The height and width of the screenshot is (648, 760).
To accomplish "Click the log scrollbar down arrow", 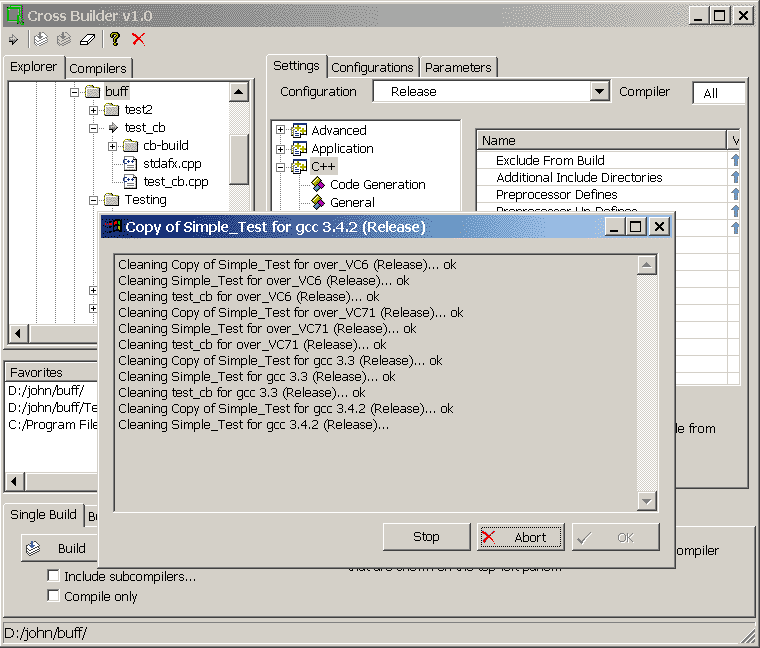I will click(x=646, y=501).
